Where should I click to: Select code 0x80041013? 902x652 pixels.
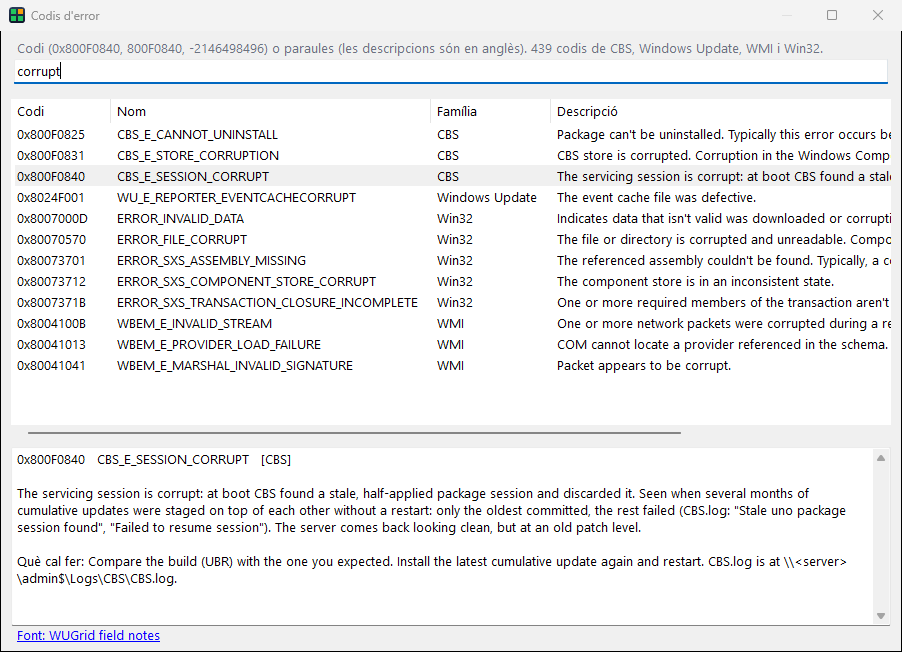coord(51,345)
